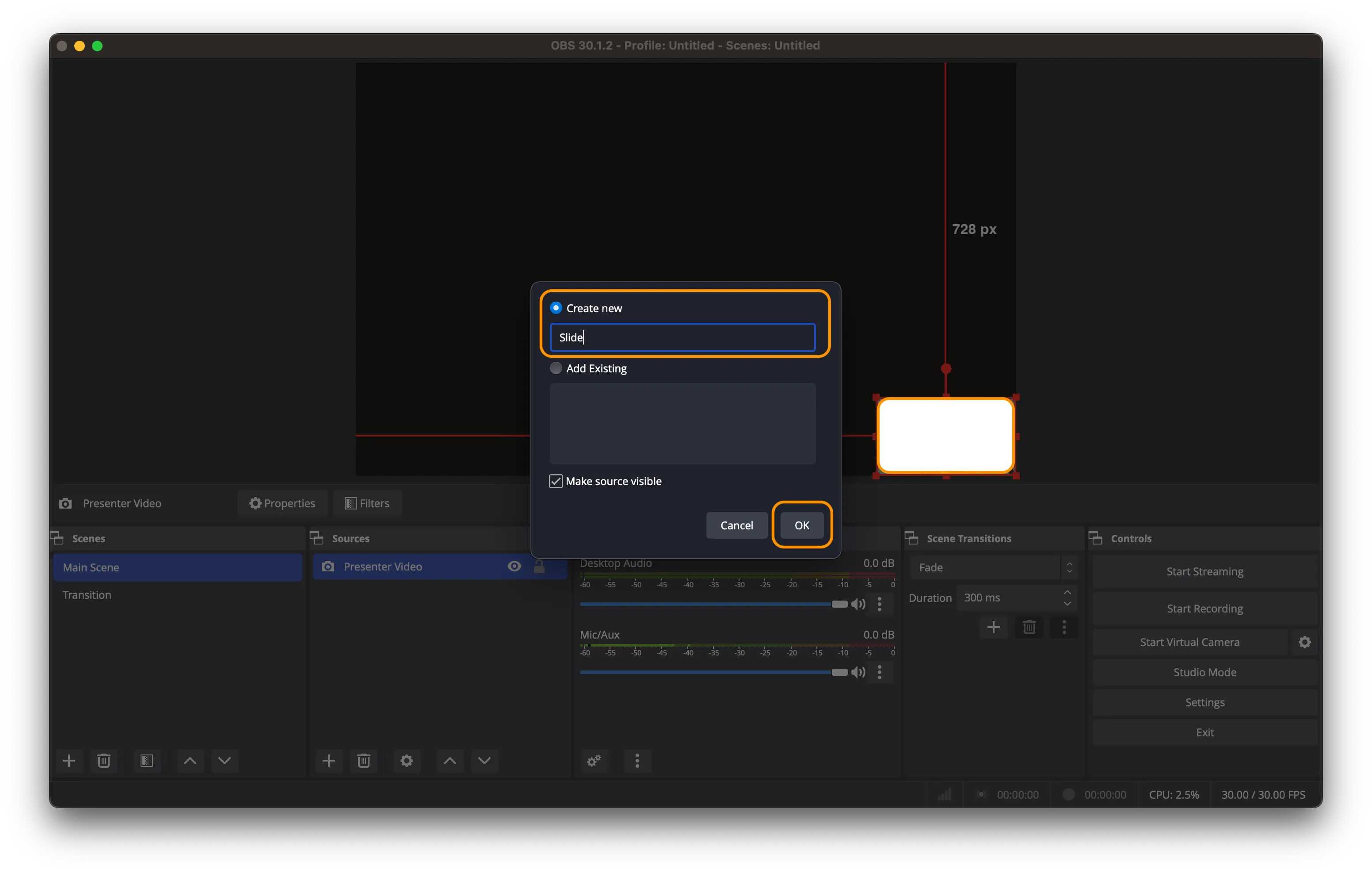This screenshot has height=873, width=1372.
Task: Open Settings in Controls panel
Action: (x=1204, y=702)
